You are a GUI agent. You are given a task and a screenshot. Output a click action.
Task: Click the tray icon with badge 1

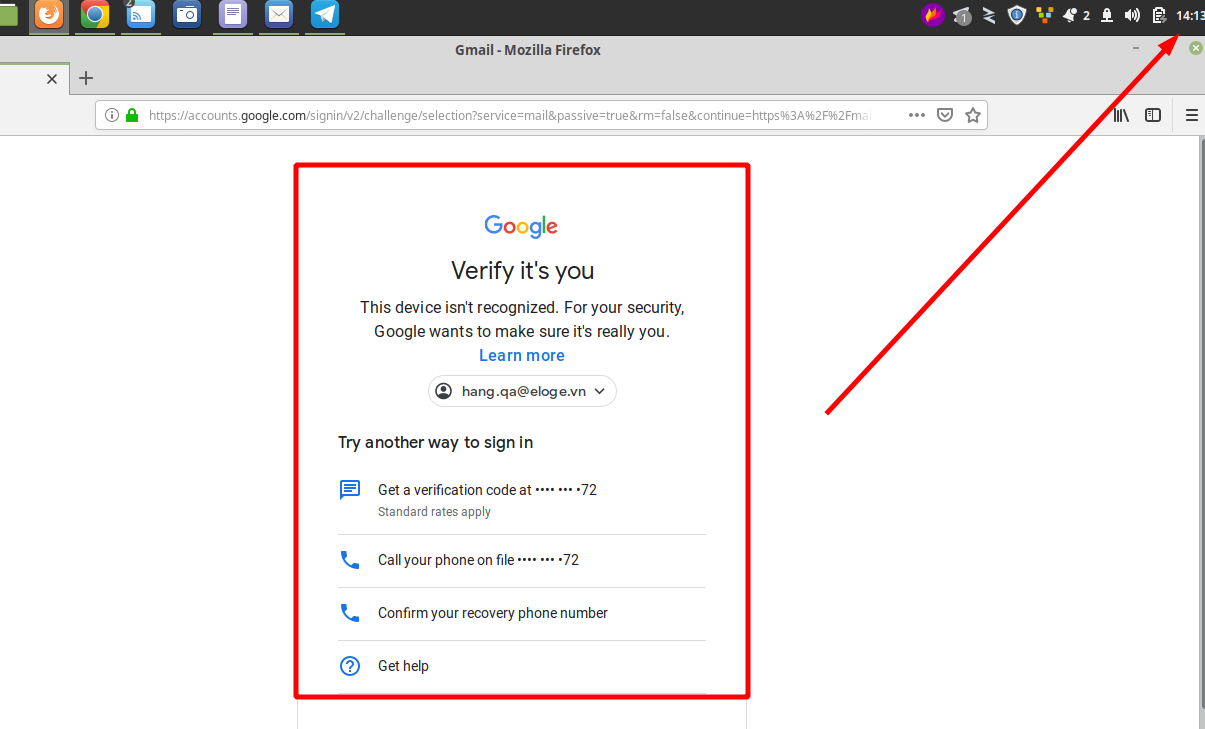(x=962, y=15)
